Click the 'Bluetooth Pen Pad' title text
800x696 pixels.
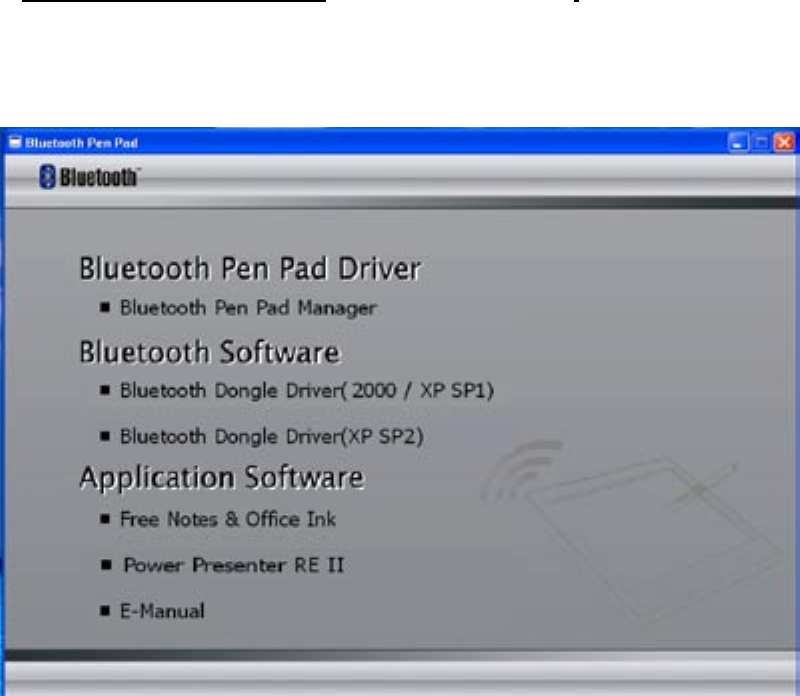click(x=82, y=143)
